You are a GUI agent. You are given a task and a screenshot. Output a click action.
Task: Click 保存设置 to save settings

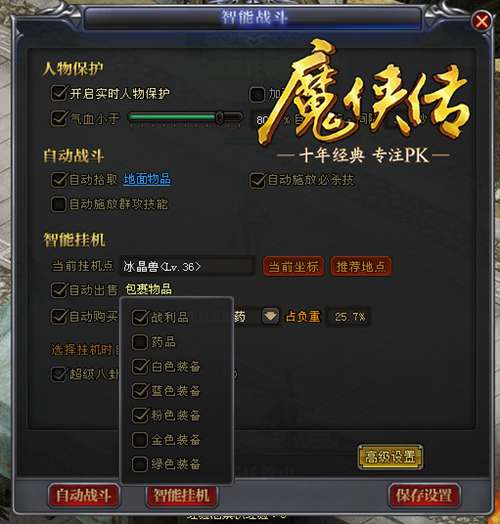424,496
